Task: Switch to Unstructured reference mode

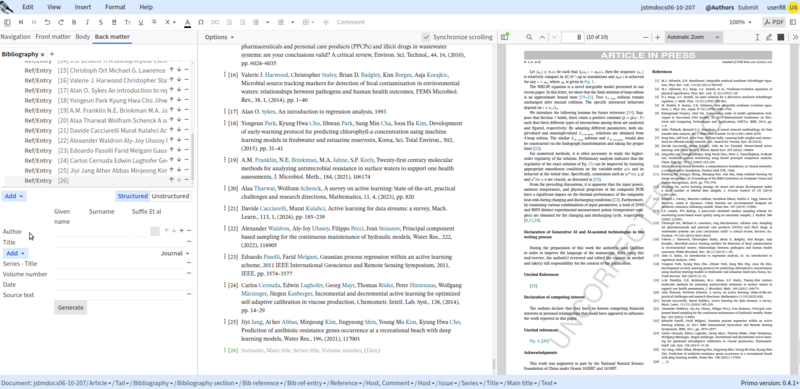Action: pos(170,196)
